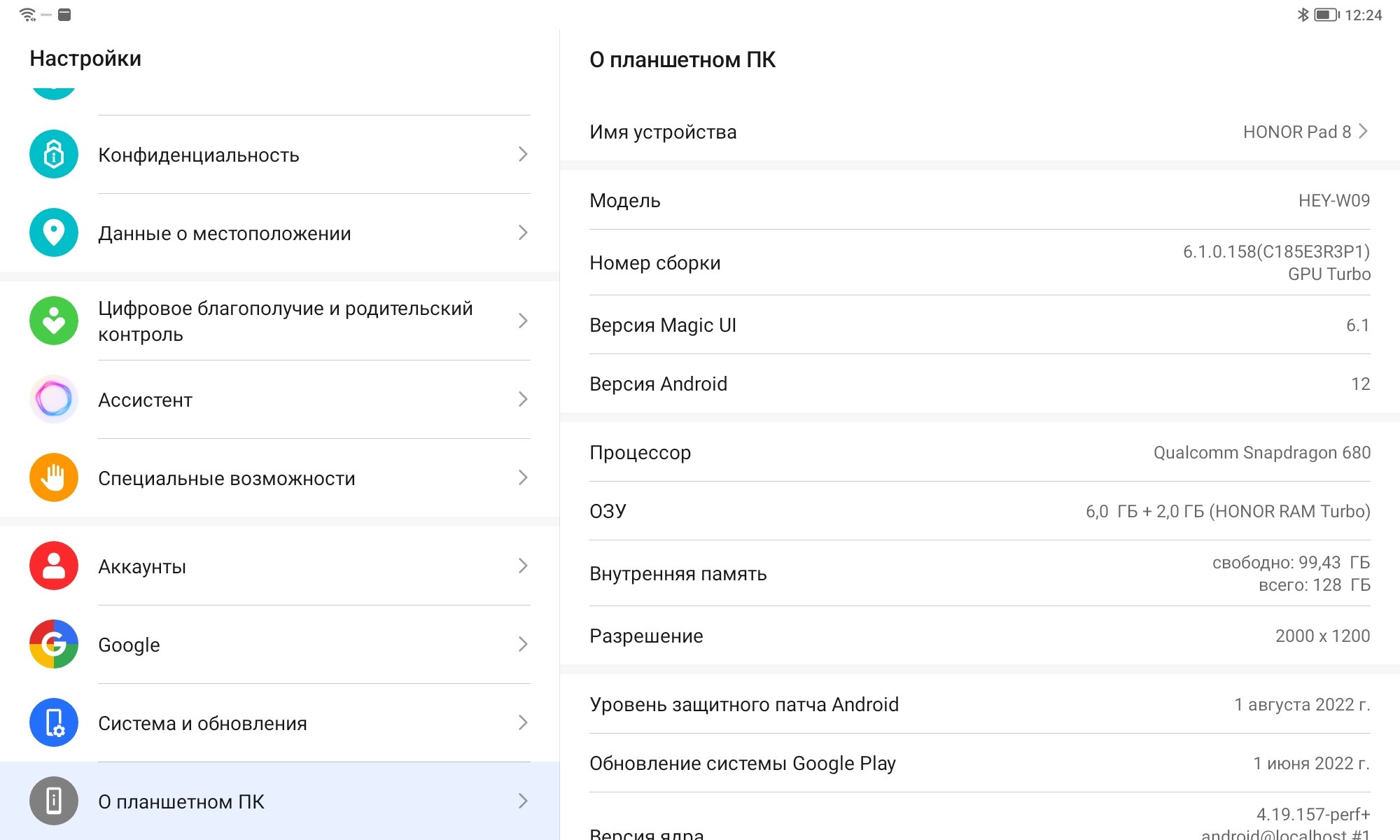Tap Номер сборки build number row

pos(979,262)
